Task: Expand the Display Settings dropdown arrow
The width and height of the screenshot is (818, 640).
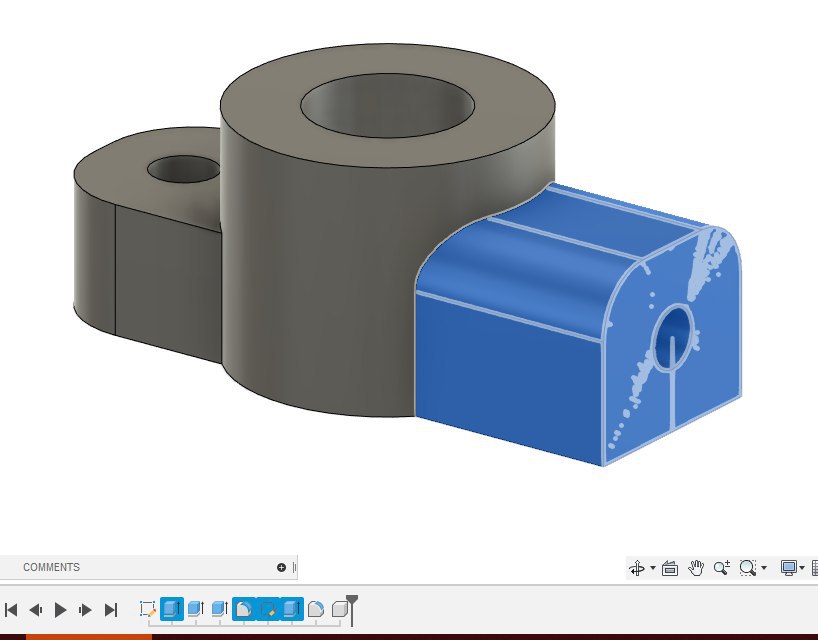Action: pos(802,568)
